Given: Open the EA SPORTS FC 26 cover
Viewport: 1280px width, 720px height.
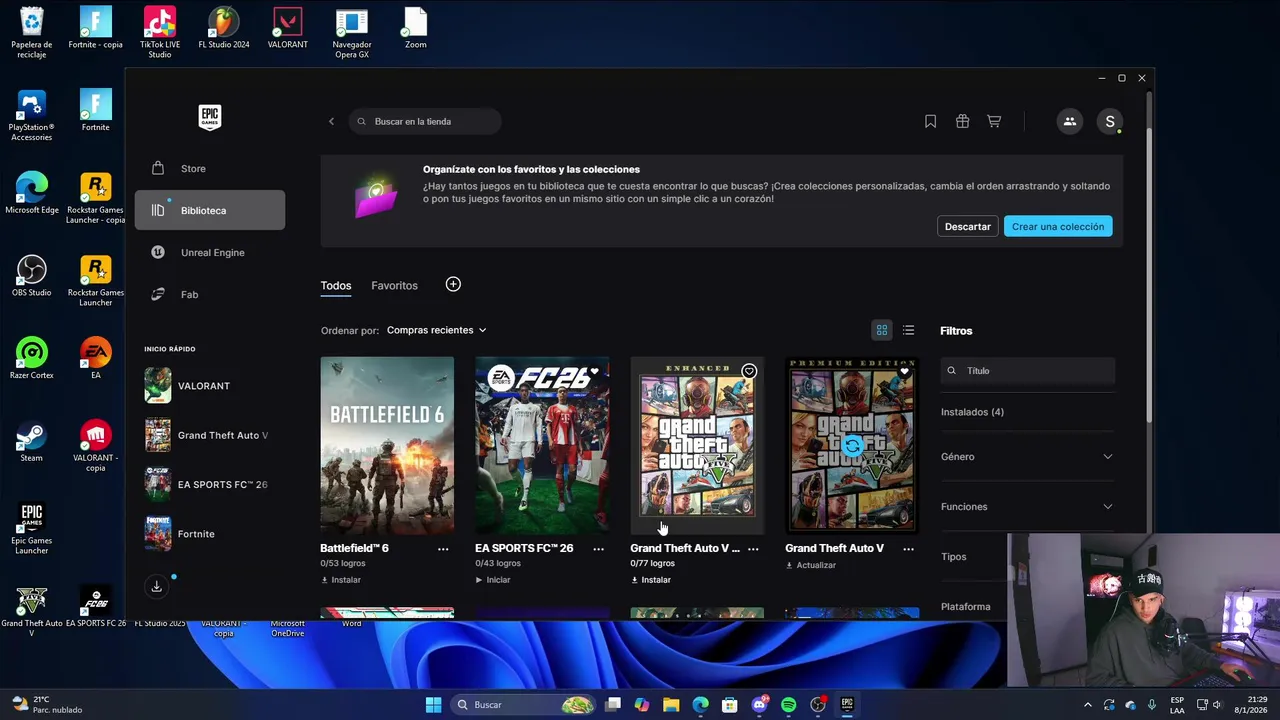Looking at the screenshot, I should [x=542, y=445].
